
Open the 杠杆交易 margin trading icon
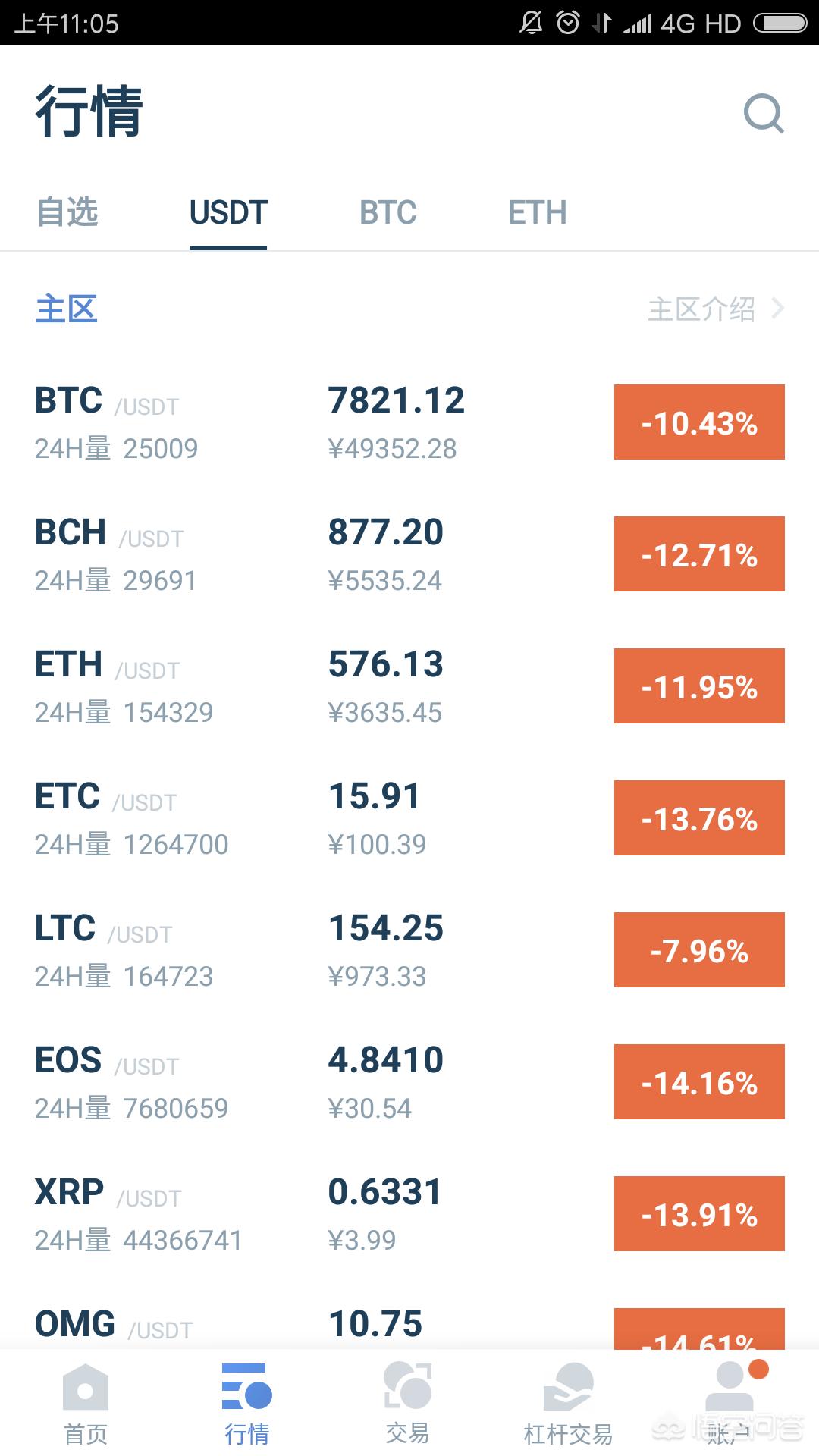pyautogui.click(x=568, y=1388)
